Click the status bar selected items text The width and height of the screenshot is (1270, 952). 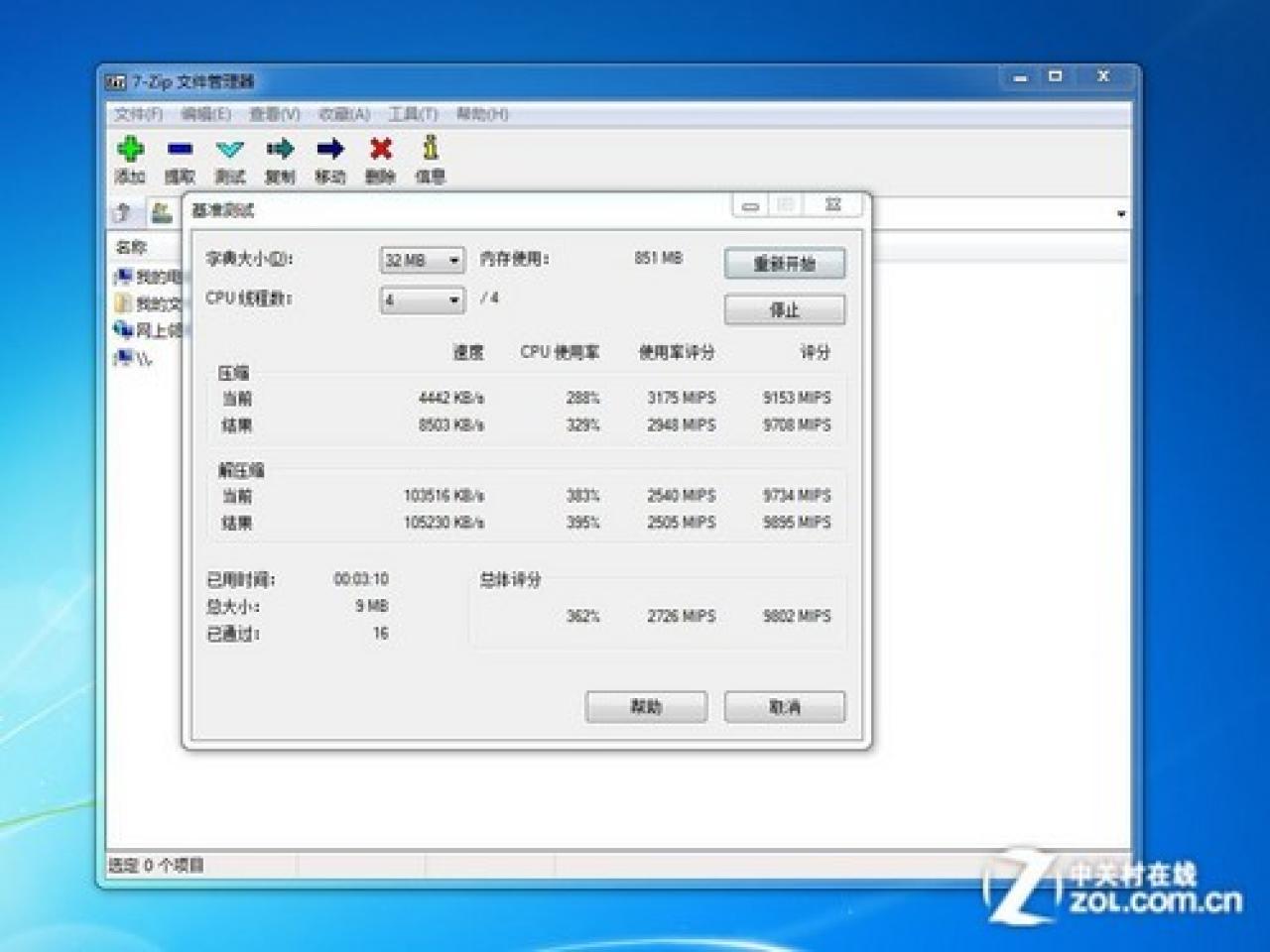point(156,865)
